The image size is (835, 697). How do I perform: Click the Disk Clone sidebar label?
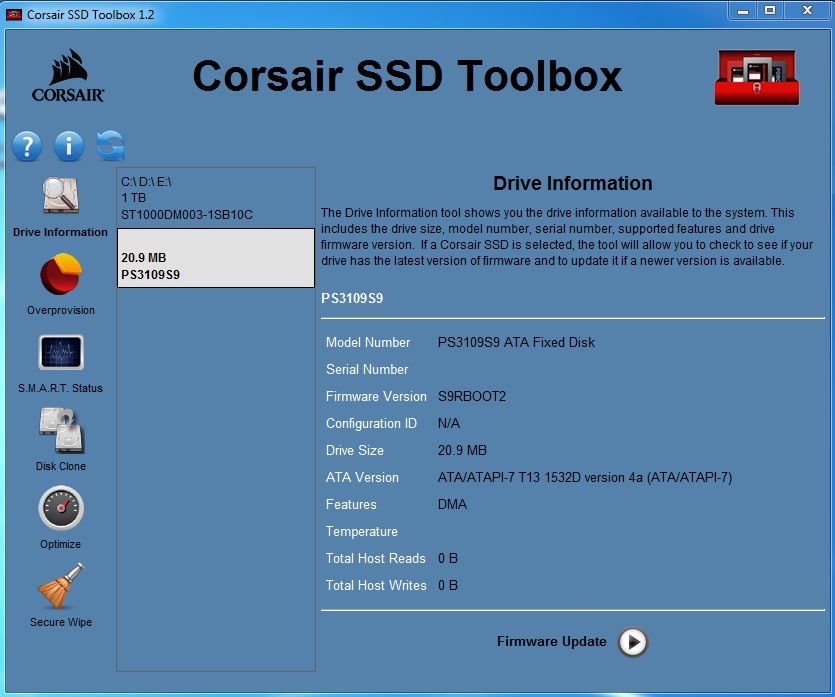(61, 466)
